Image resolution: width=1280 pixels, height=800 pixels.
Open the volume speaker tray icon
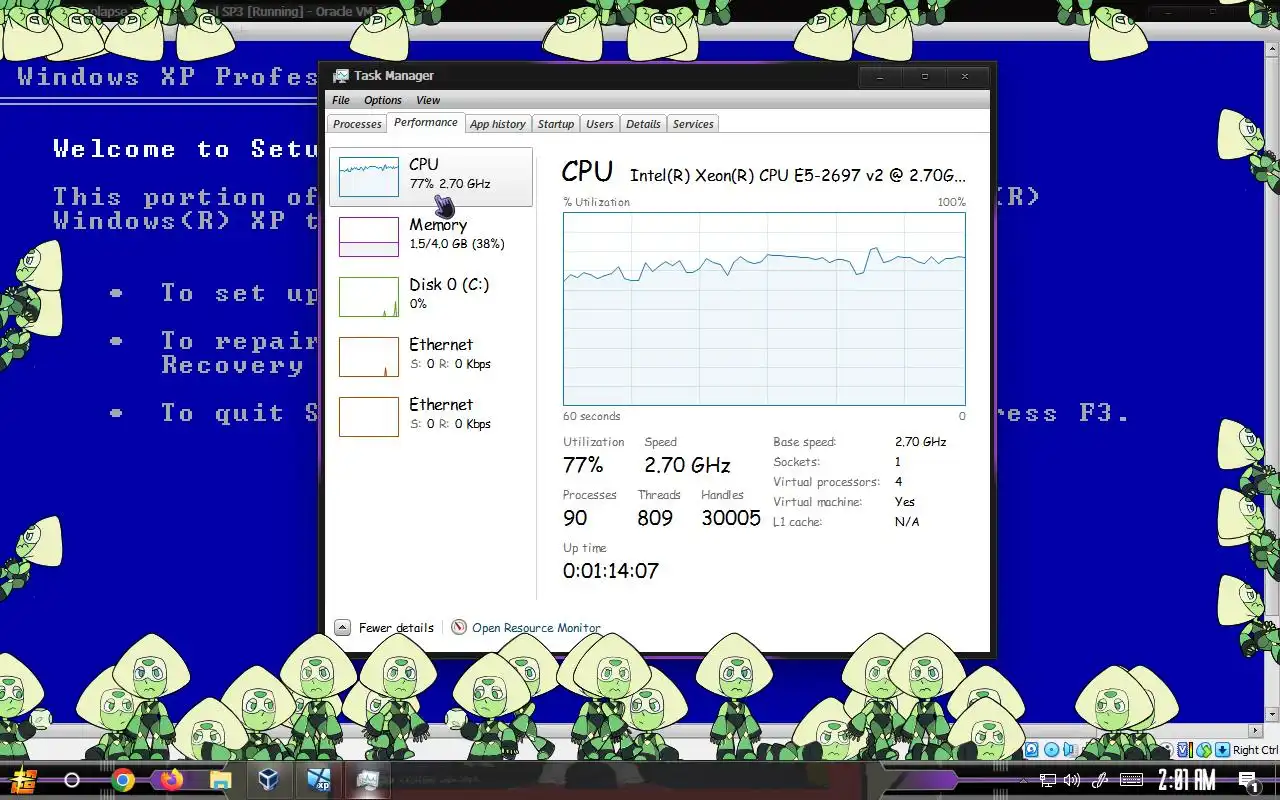point(1072,780)
